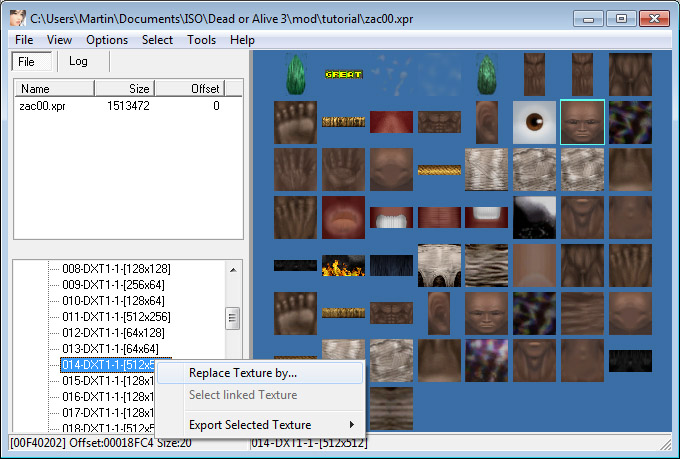Screen dimensions: 680x459
Task: Click status bar text 014-DXT1-1-[512x512]
Action: [x=309, y=443]
